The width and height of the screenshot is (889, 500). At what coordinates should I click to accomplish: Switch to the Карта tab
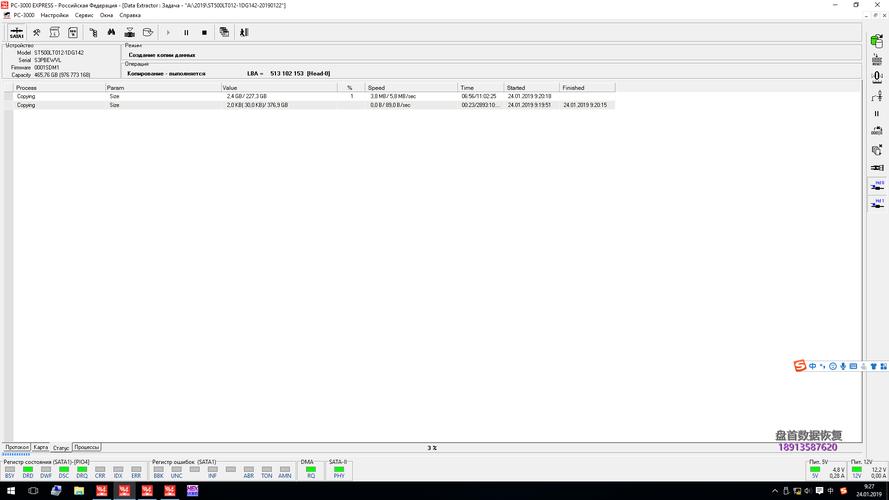tap(40, 447)
